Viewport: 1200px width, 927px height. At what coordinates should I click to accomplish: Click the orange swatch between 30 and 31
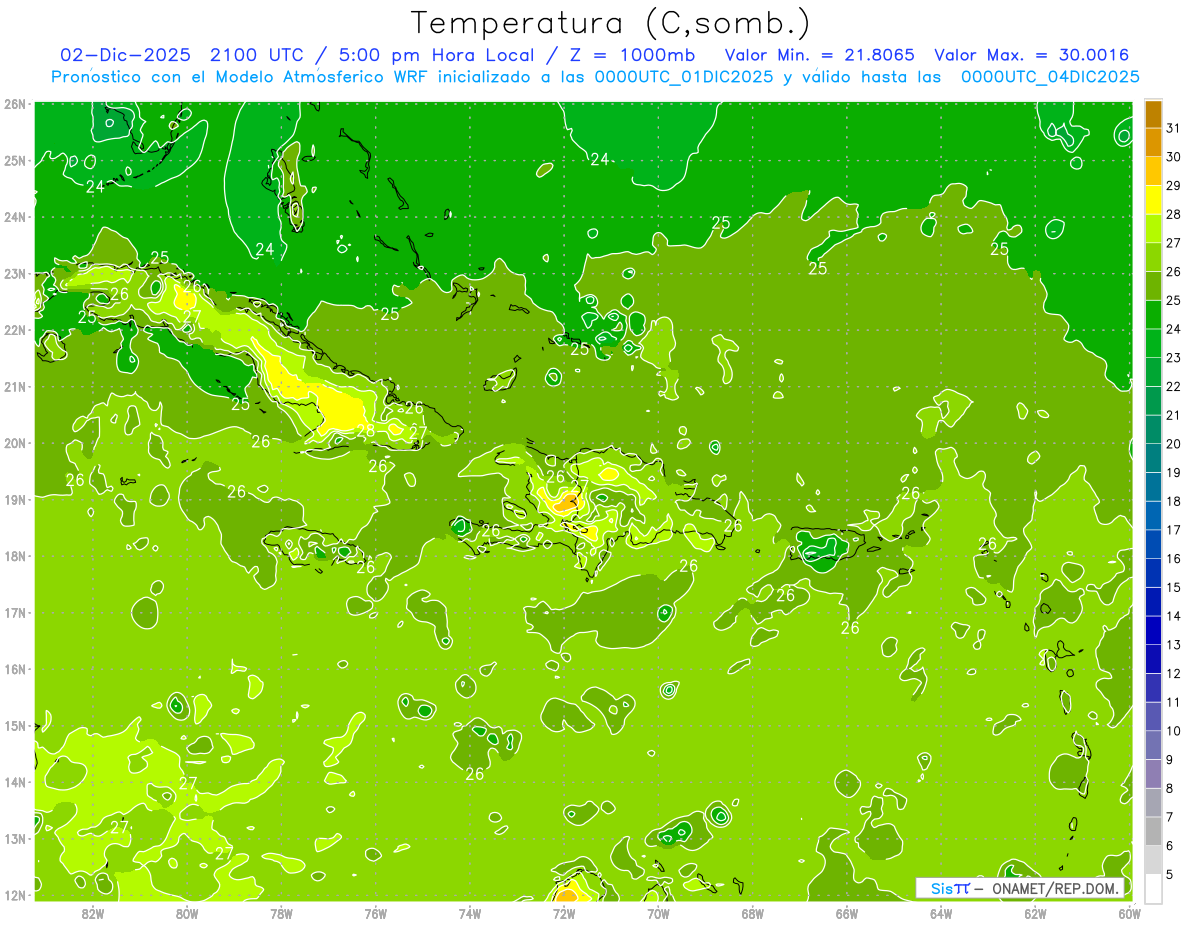coord(1153,142)
